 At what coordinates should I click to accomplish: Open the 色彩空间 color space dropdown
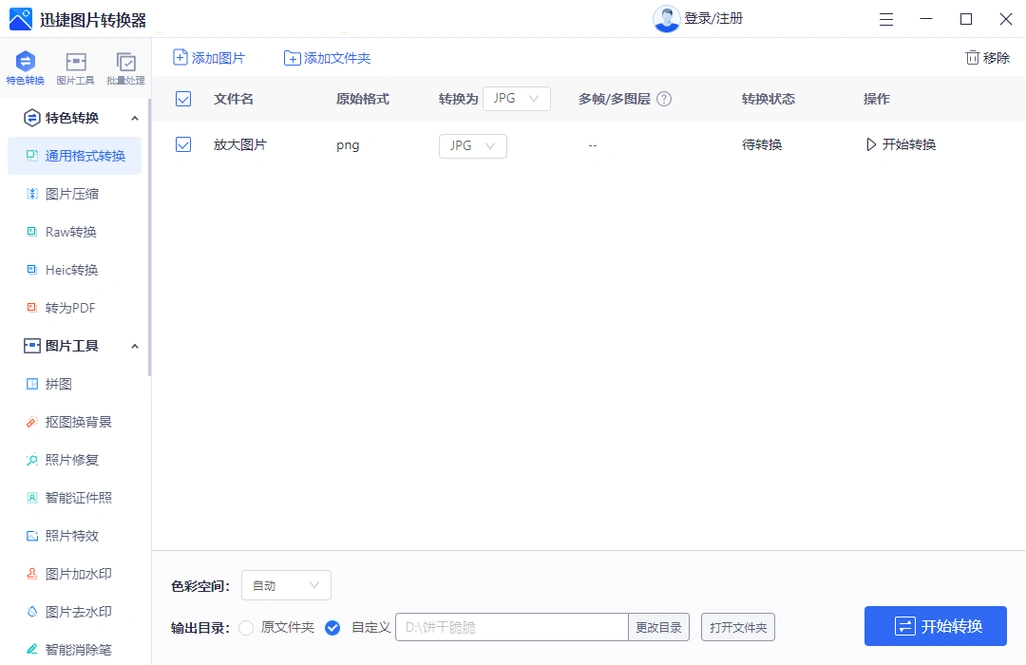286,585
